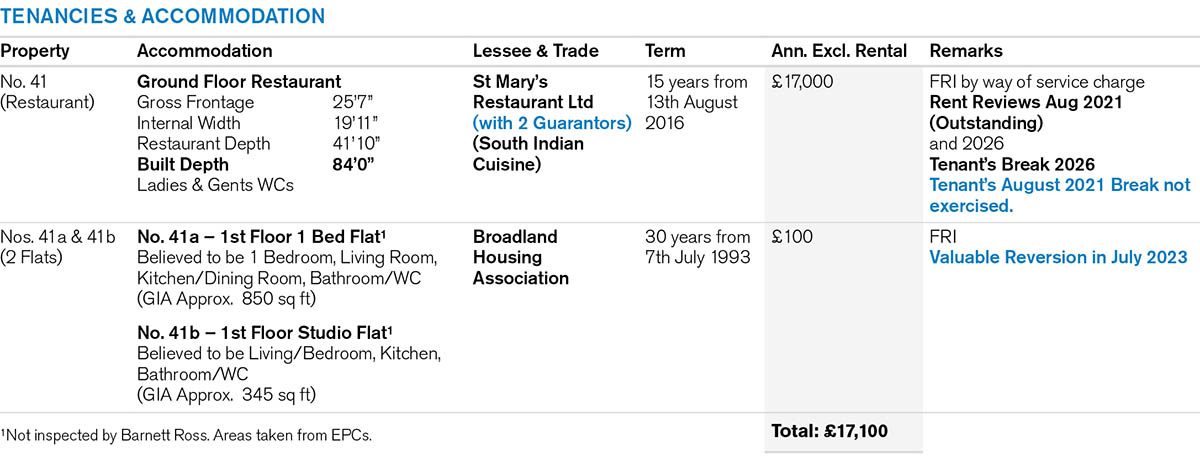This screenshot has width=1200, height=462.
Task: Click the "Ground Floor Restaurant" bold text
Action: pyautogui.click(x=239, y=82)
